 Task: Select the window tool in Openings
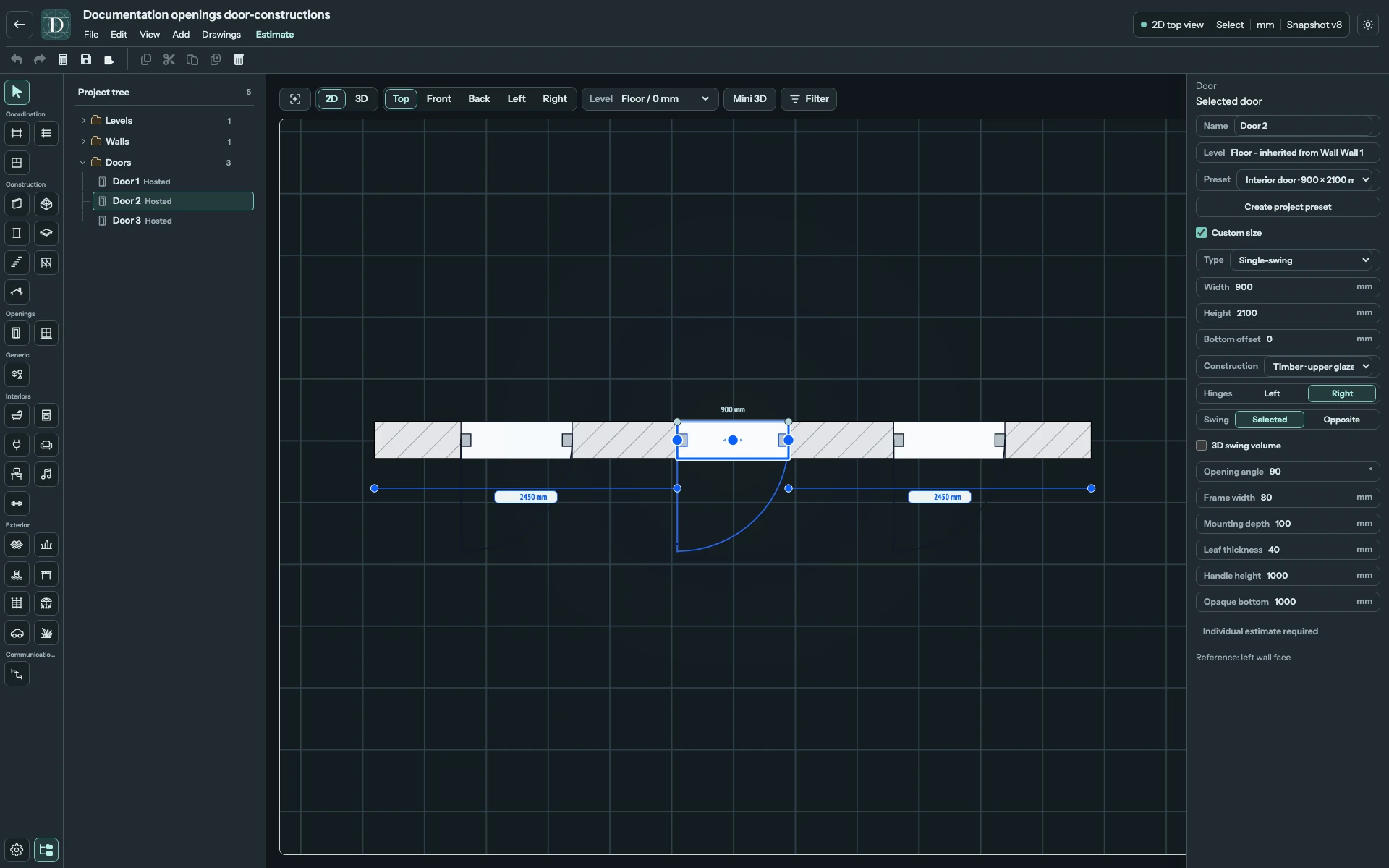tap(46, 333)
